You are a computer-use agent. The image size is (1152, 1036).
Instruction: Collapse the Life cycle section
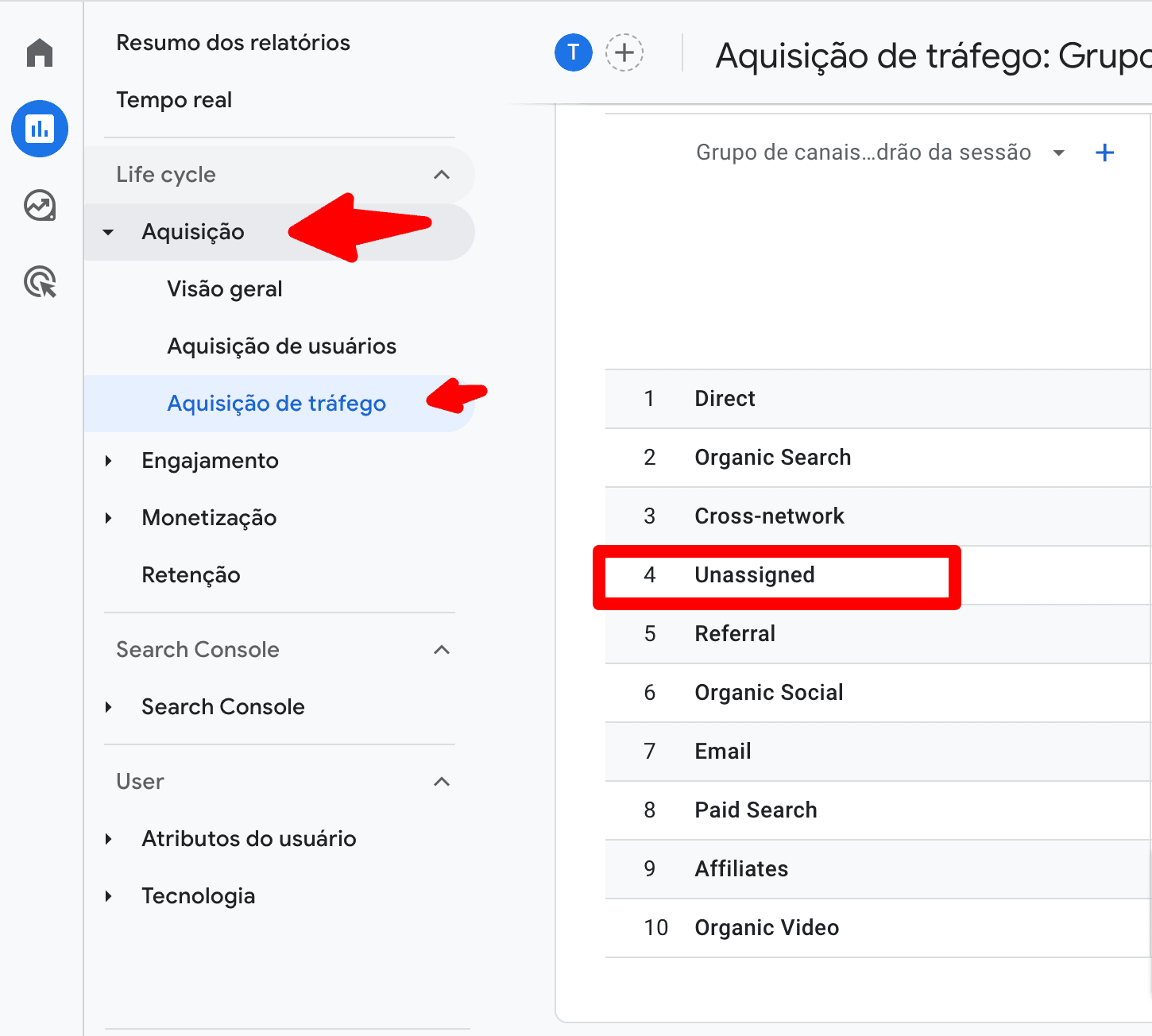(442, 175)
